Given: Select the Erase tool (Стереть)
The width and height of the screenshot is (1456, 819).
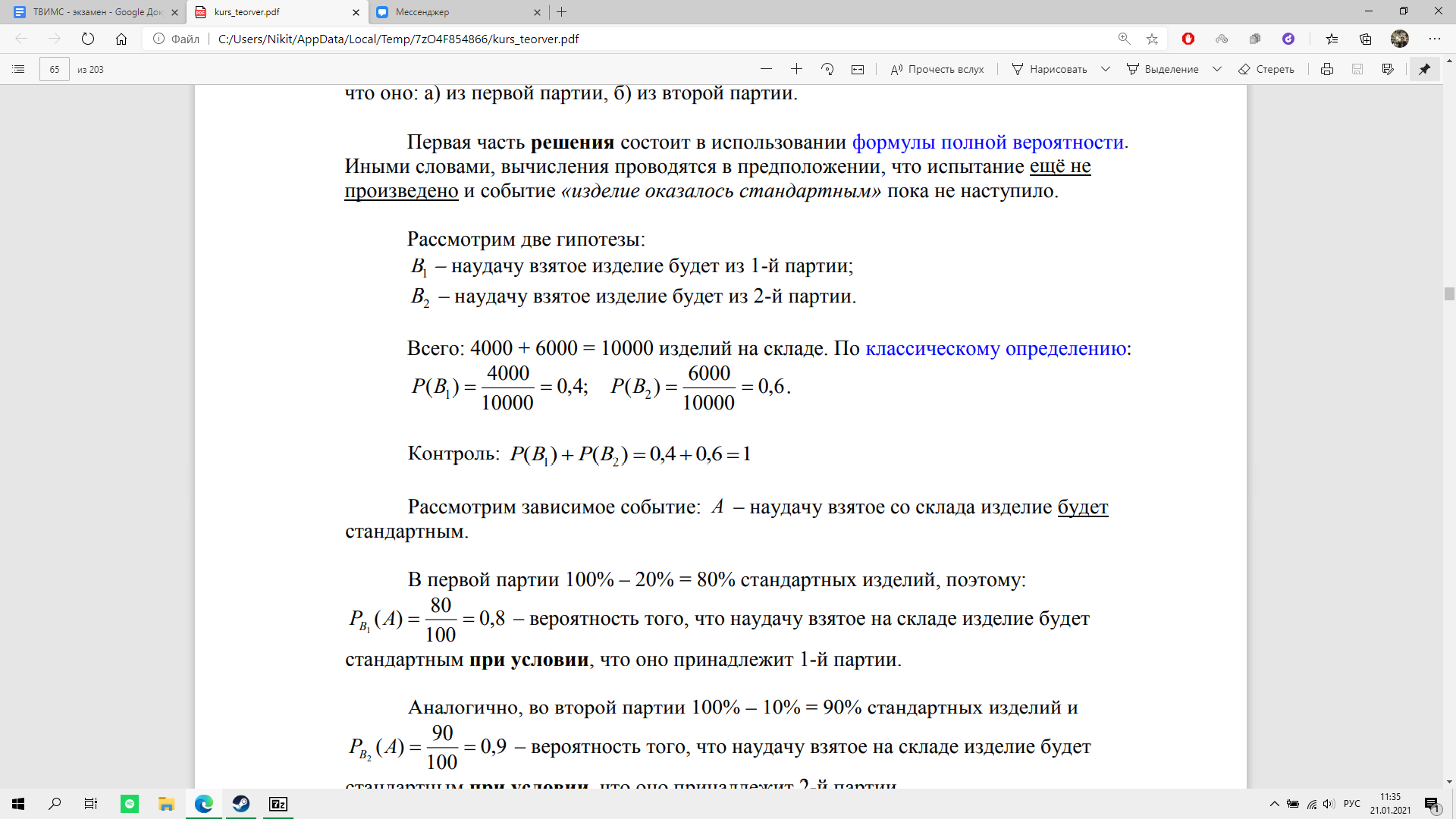Looking at the screenshot, I should tap(1266, 69).
